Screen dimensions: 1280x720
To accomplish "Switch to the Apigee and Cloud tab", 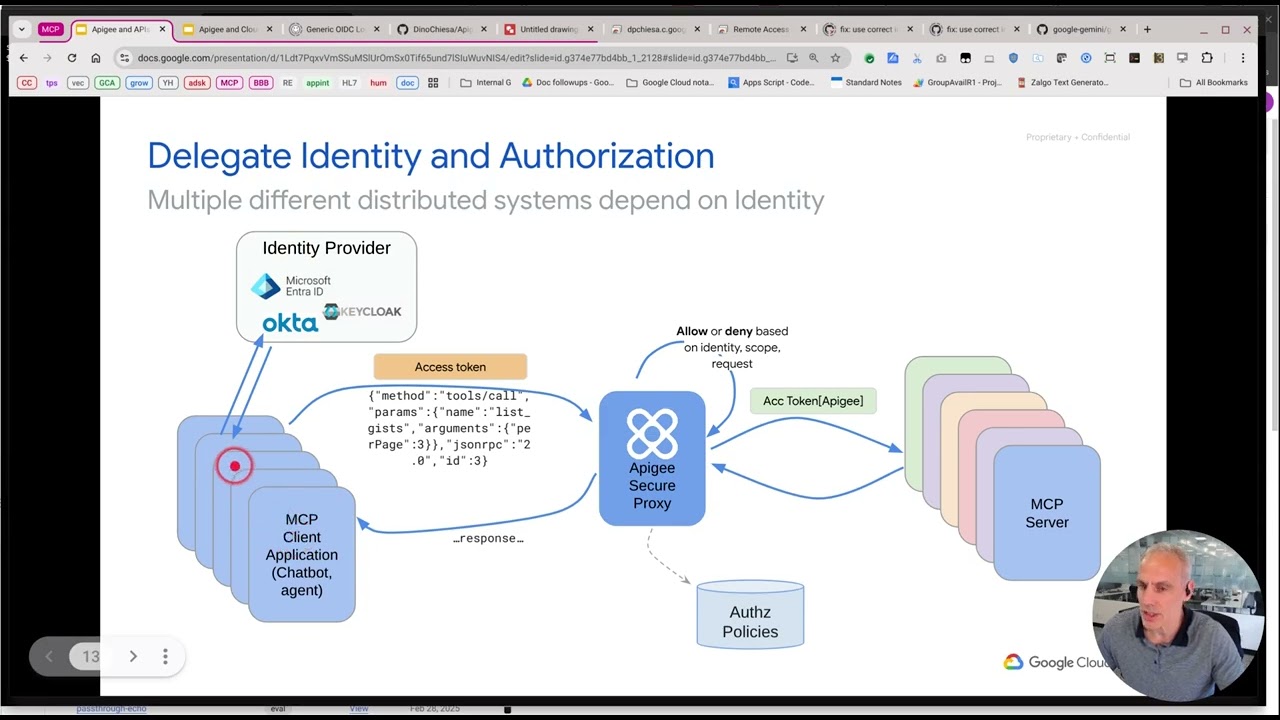I will (227, 29).
